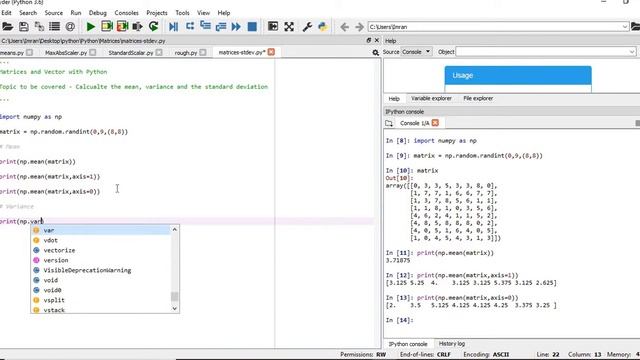Switch to the Variable explorer tab
Screen dimensions: 640x360
(x=431, y=98)
